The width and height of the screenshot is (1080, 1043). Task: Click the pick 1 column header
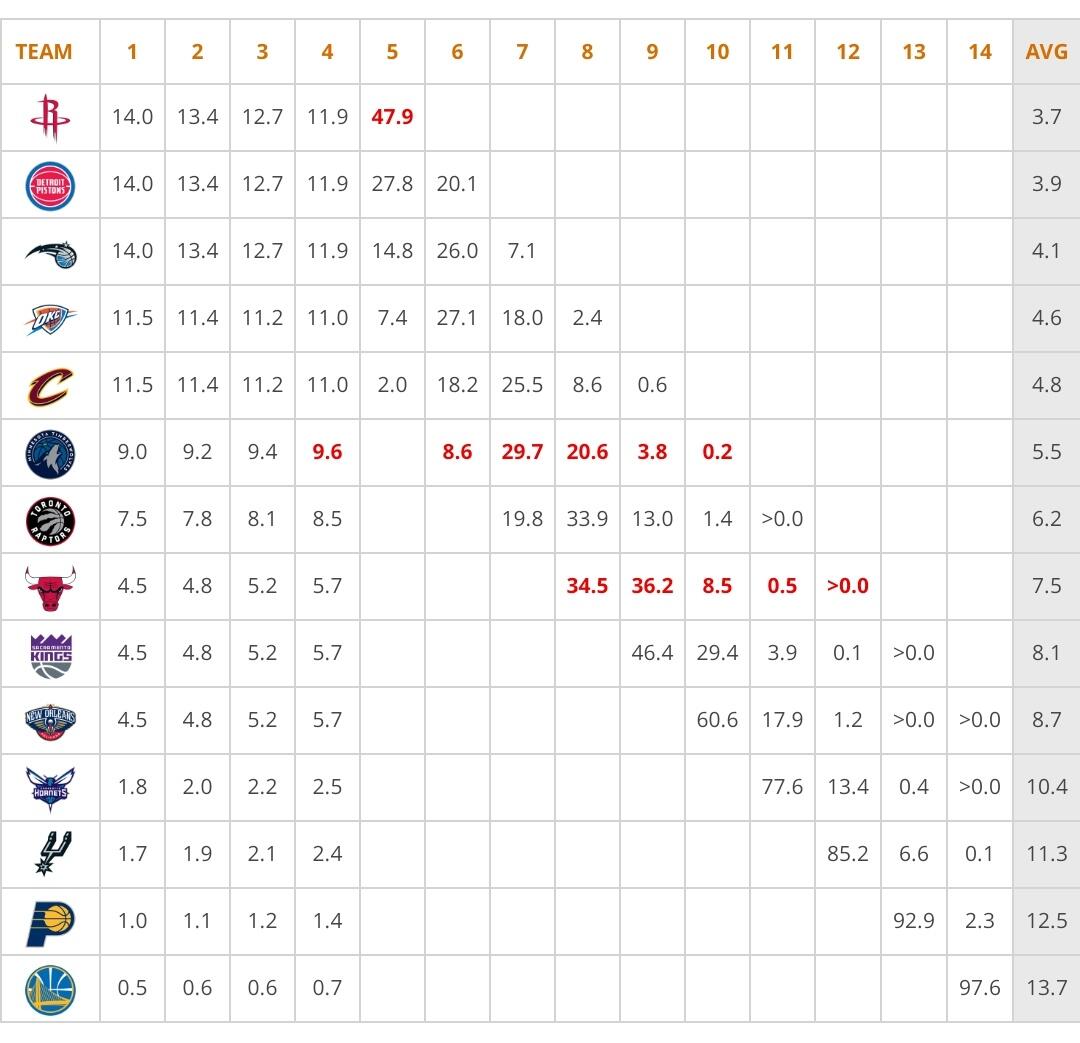132,52
